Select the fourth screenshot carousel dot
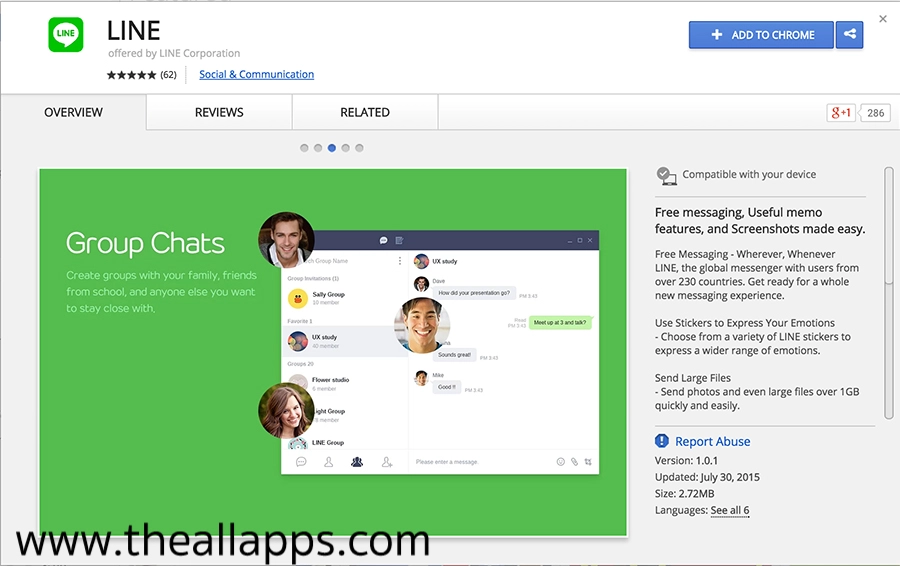 346,148
